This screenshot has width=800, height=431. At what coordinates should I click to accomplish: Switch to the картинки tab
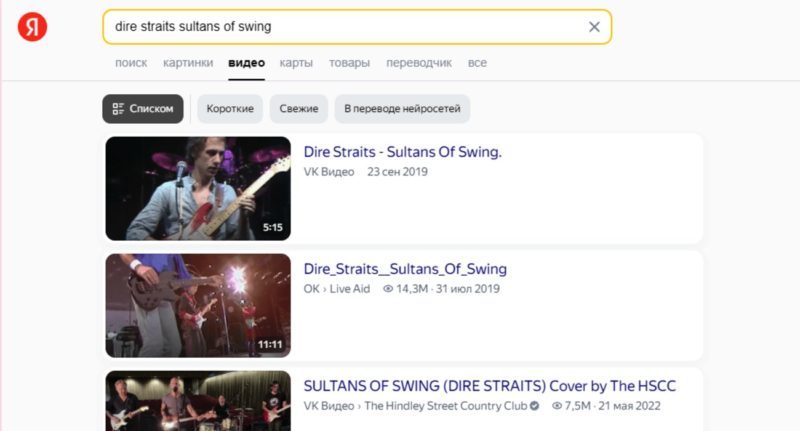point(188,63)
